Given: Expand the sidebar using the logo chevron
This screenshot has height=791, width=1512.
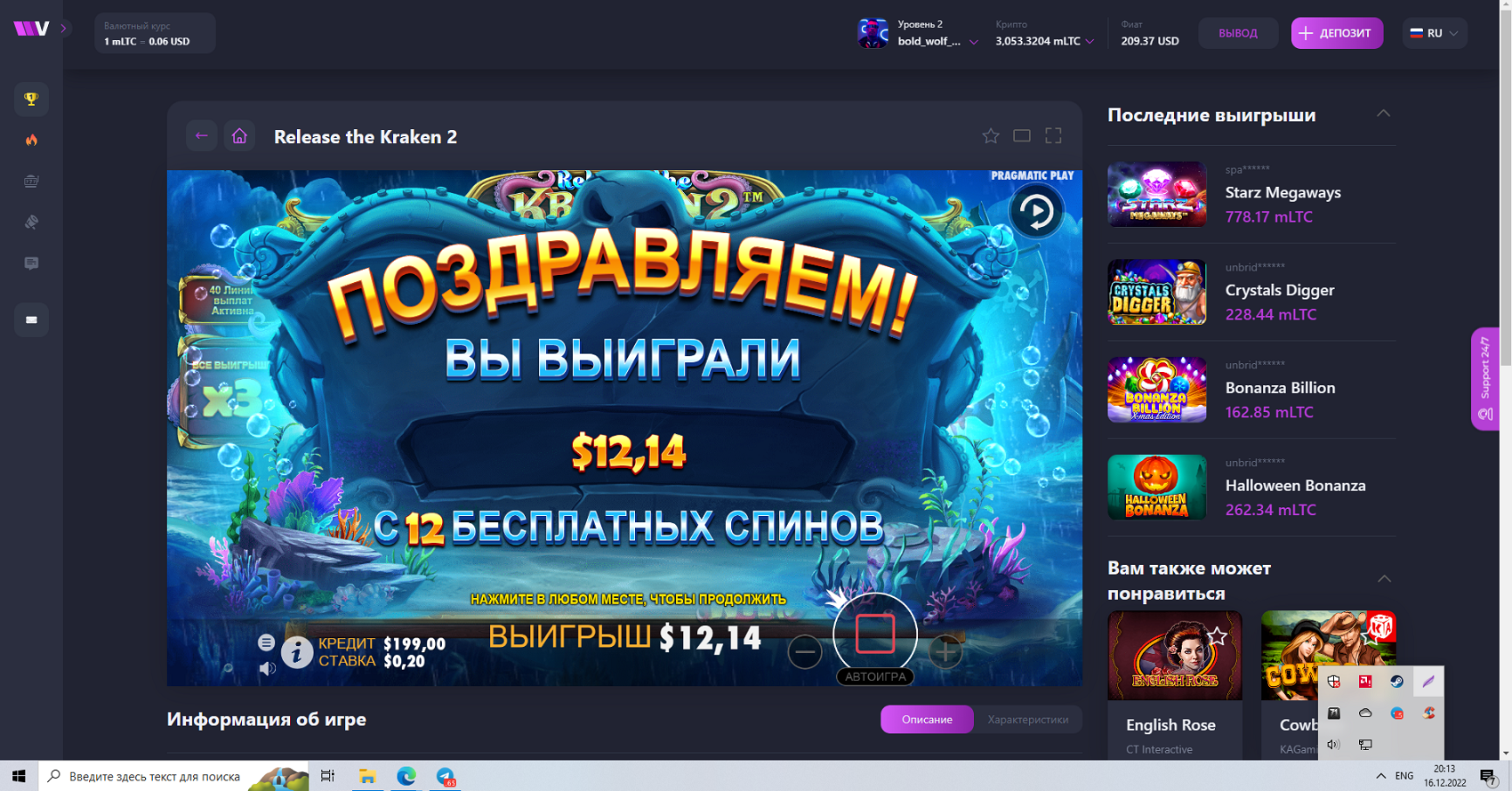Looking at the screenshot, I should click(63, 28).
